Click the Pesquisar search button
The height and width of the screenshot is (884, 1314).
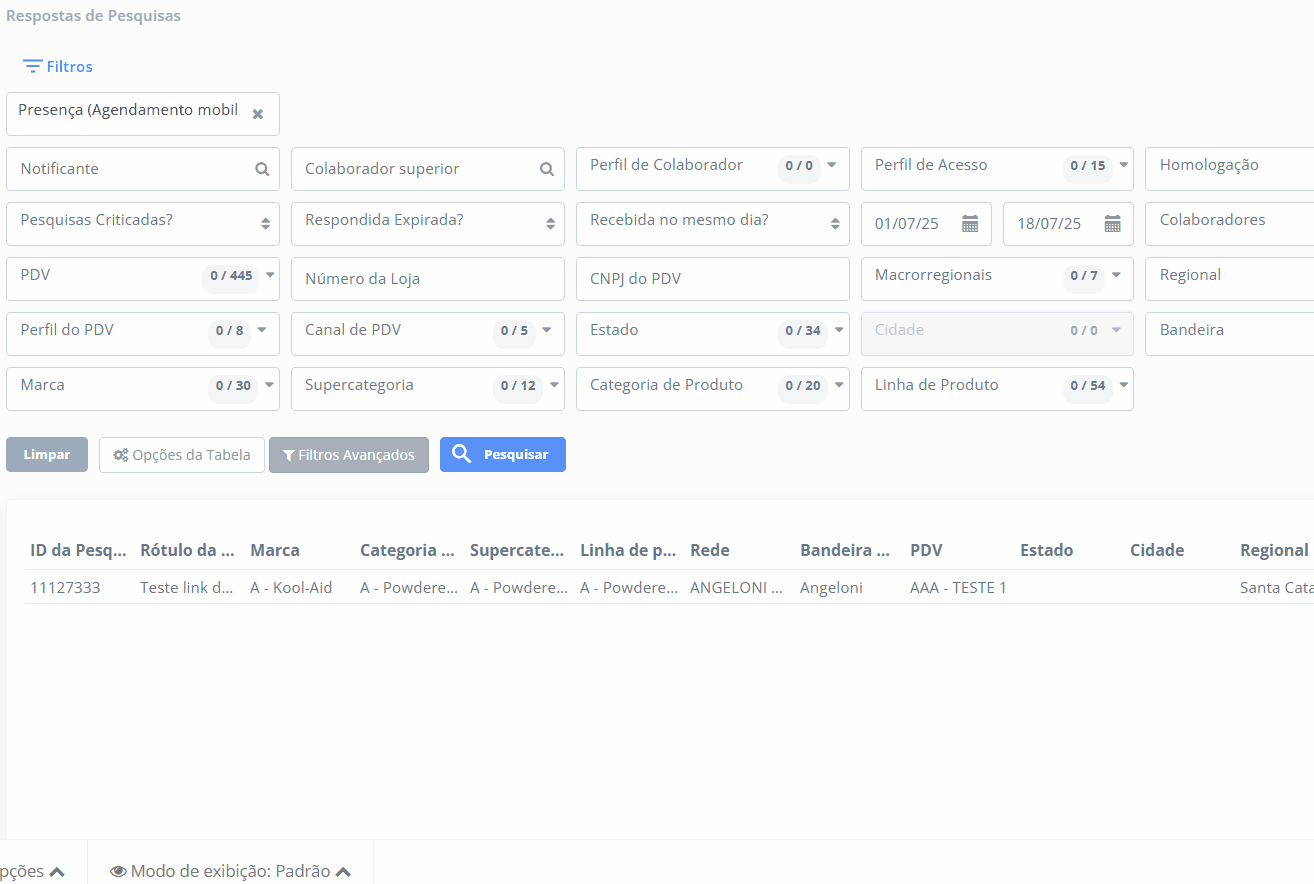click(502, 455)
